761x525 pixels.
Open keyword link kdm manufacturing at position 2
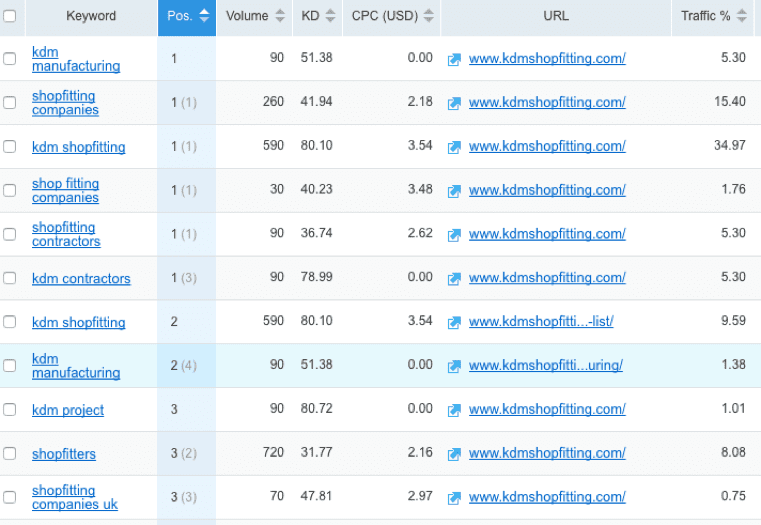click(76, 365)
